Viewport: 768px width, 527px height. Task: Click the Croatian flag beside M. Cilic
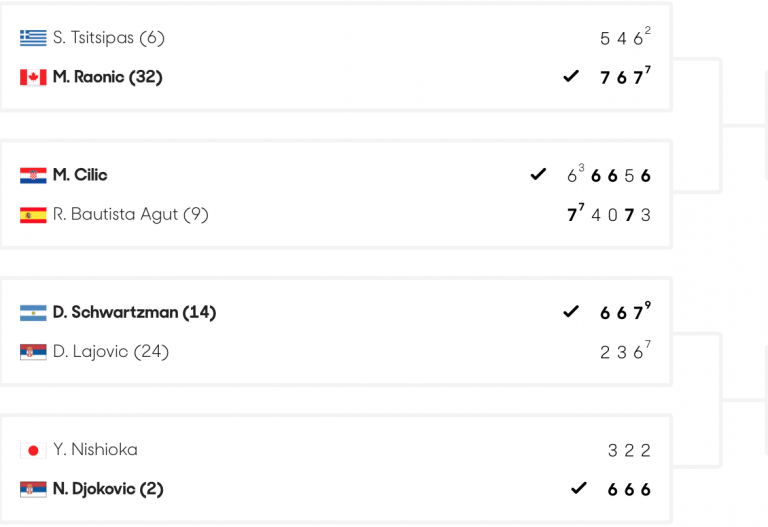click(33, 175)
